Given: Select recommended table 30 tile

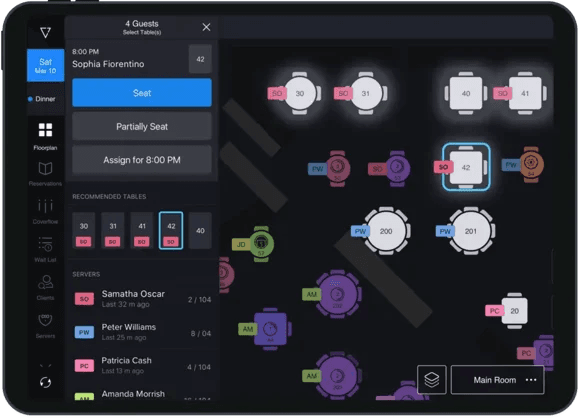Looking at the screenshot, I should [84, 230].
